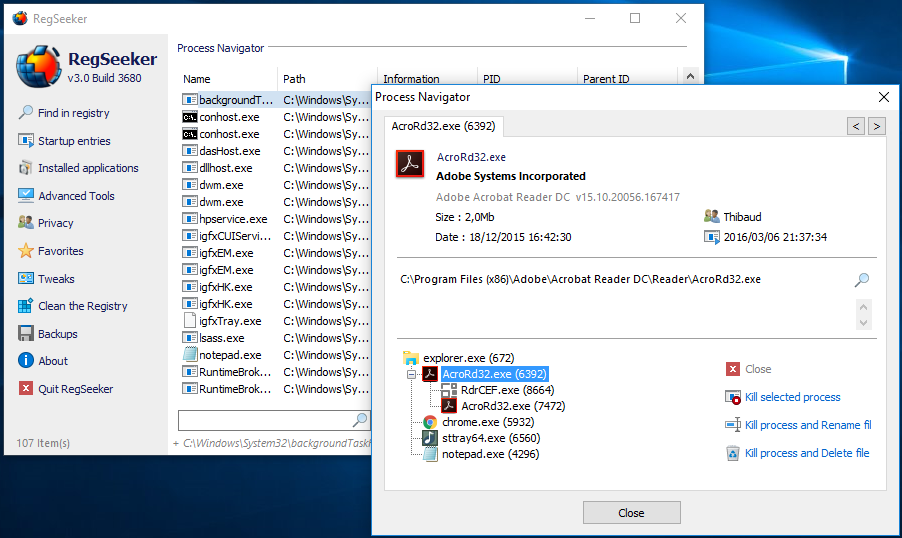
Task: Open the About page
Action: pos(43,361)
